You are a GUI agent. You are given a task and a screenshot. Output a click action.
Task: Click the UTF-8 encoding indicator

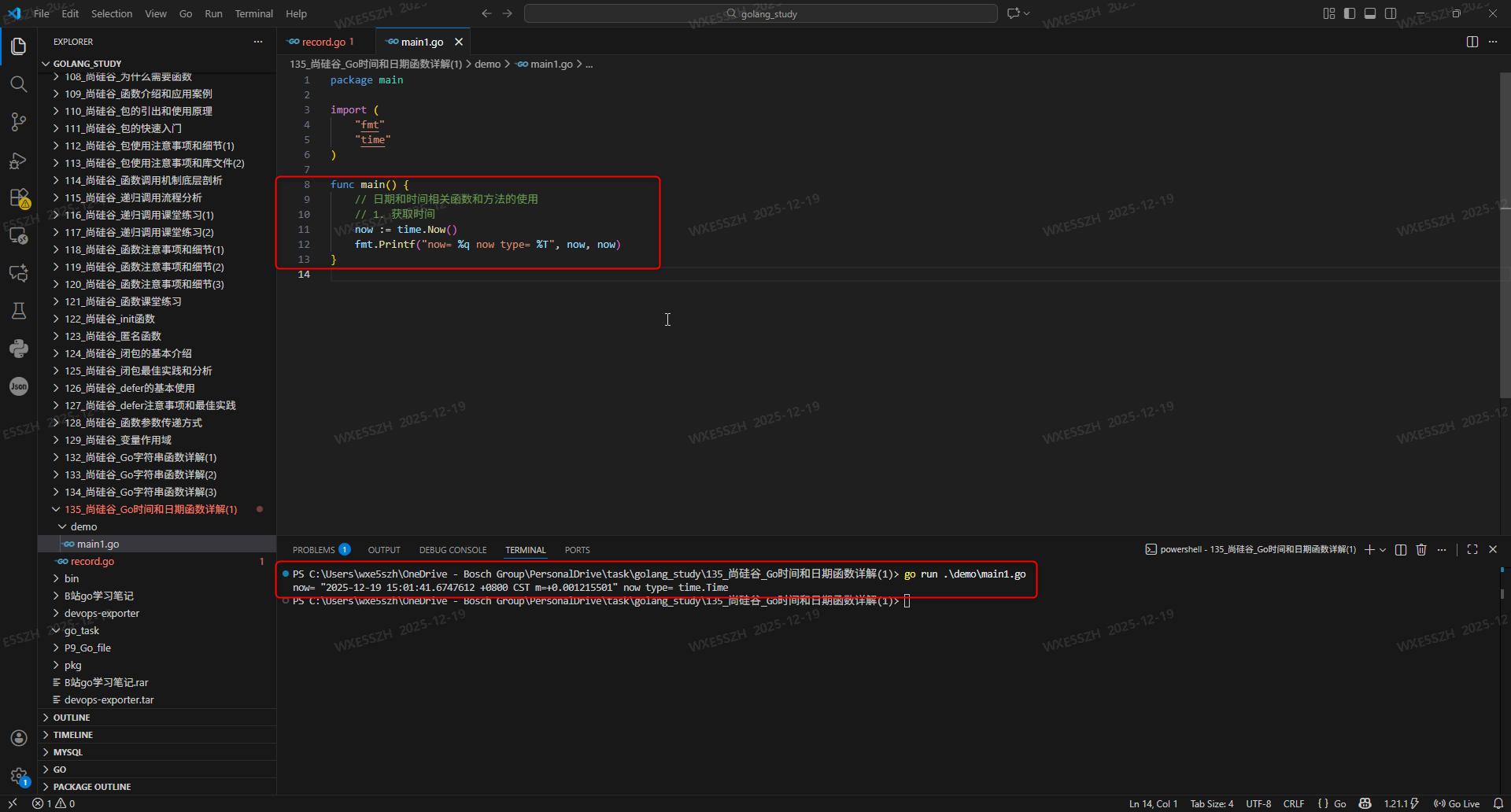(1258, 803)
